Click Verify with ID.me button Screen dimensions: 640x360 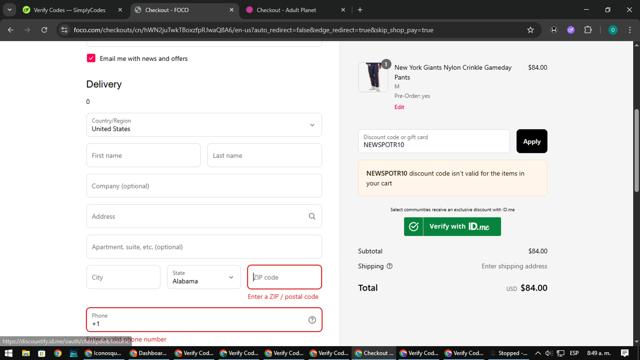pos(452,227)
